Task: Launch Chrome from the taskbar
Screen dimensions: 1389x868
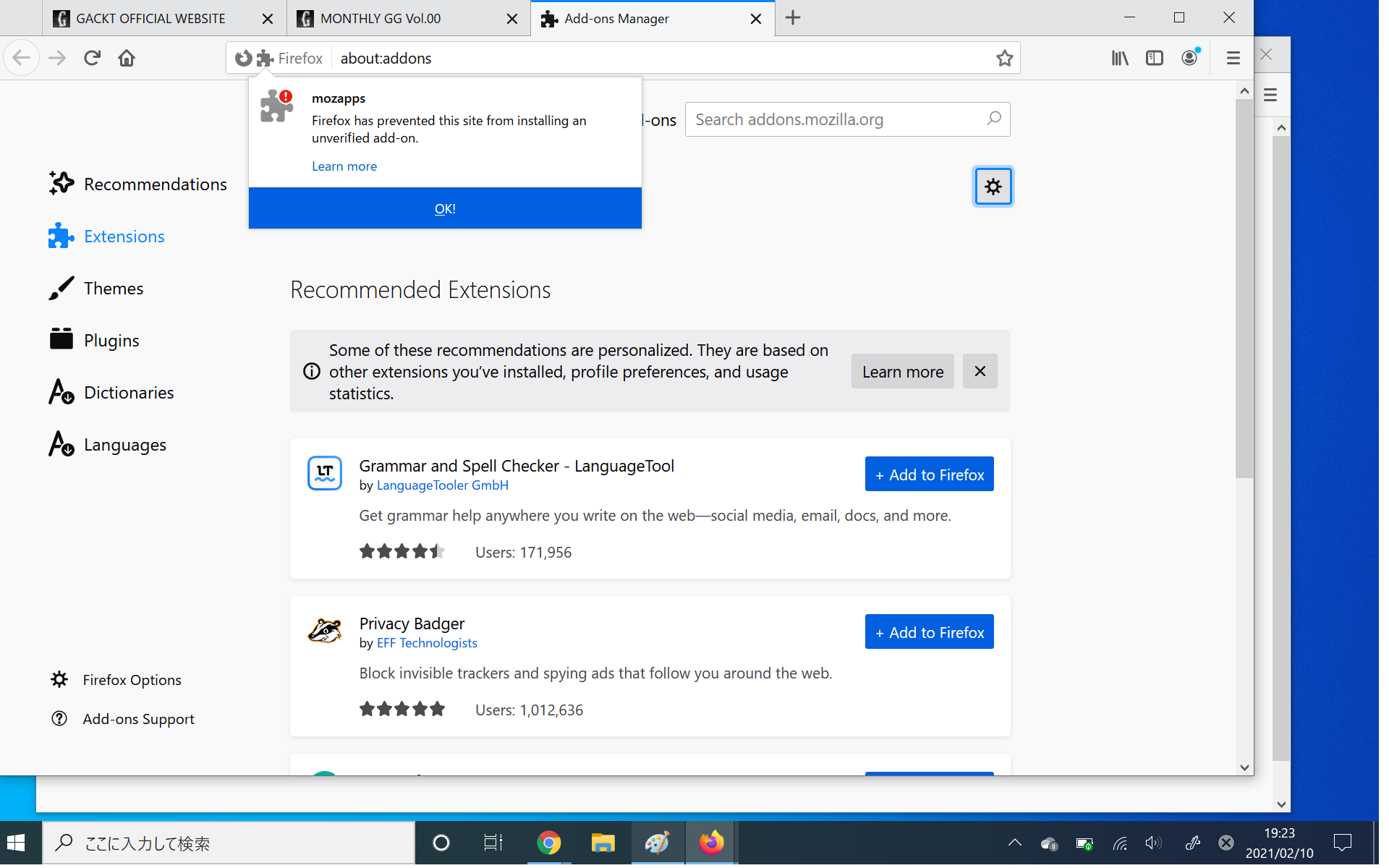Action: [548, 843]
